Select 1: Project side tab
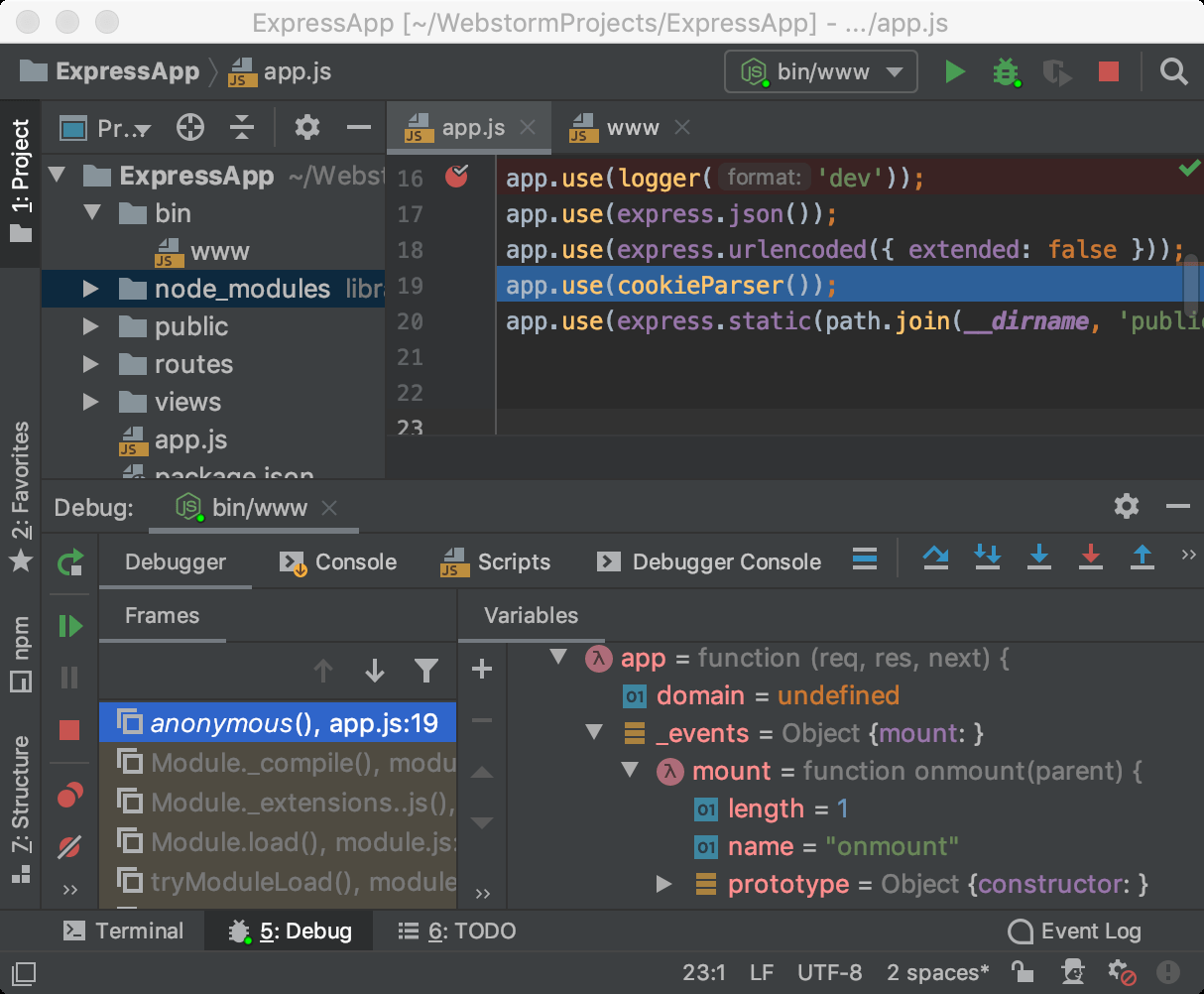This screenshot has height=994, width=1204. click(20, 183)
